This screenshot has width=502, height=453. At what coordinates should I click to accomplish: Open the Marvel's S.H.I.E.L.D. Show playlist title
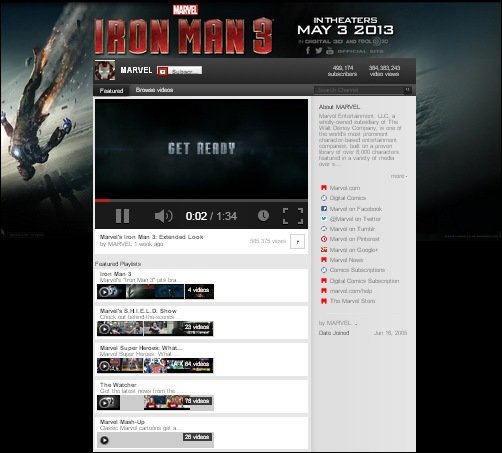pos(138,311)
